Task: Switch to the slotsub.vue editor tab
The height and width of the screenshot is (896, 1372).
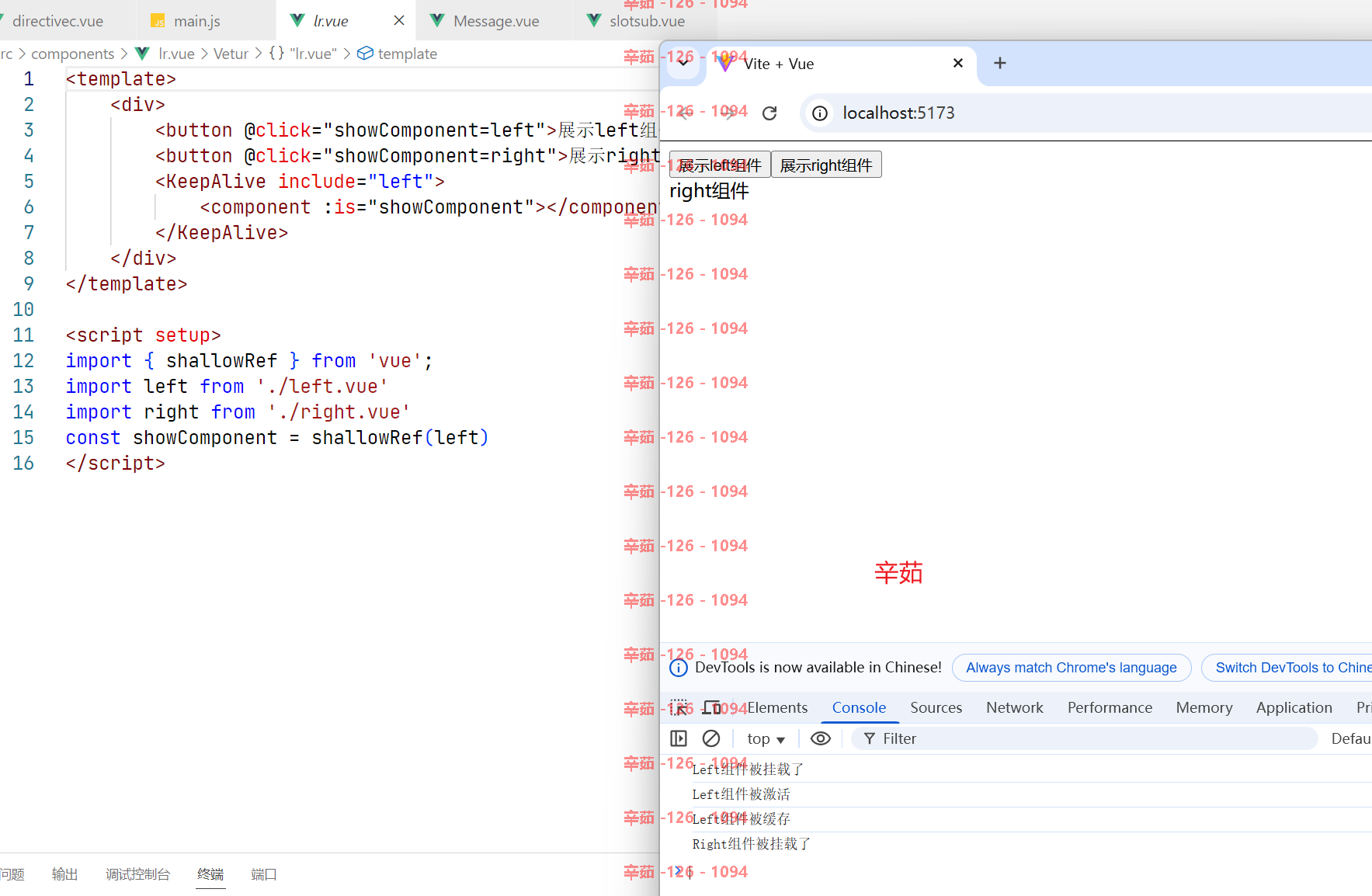Action: (647, 21)
